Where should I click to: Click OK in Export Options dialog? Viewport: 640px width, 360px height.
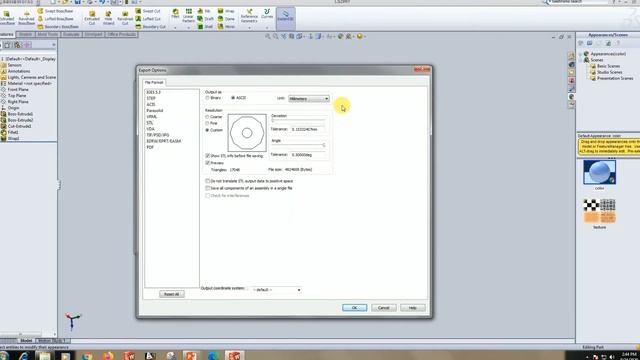pos(354,308)
